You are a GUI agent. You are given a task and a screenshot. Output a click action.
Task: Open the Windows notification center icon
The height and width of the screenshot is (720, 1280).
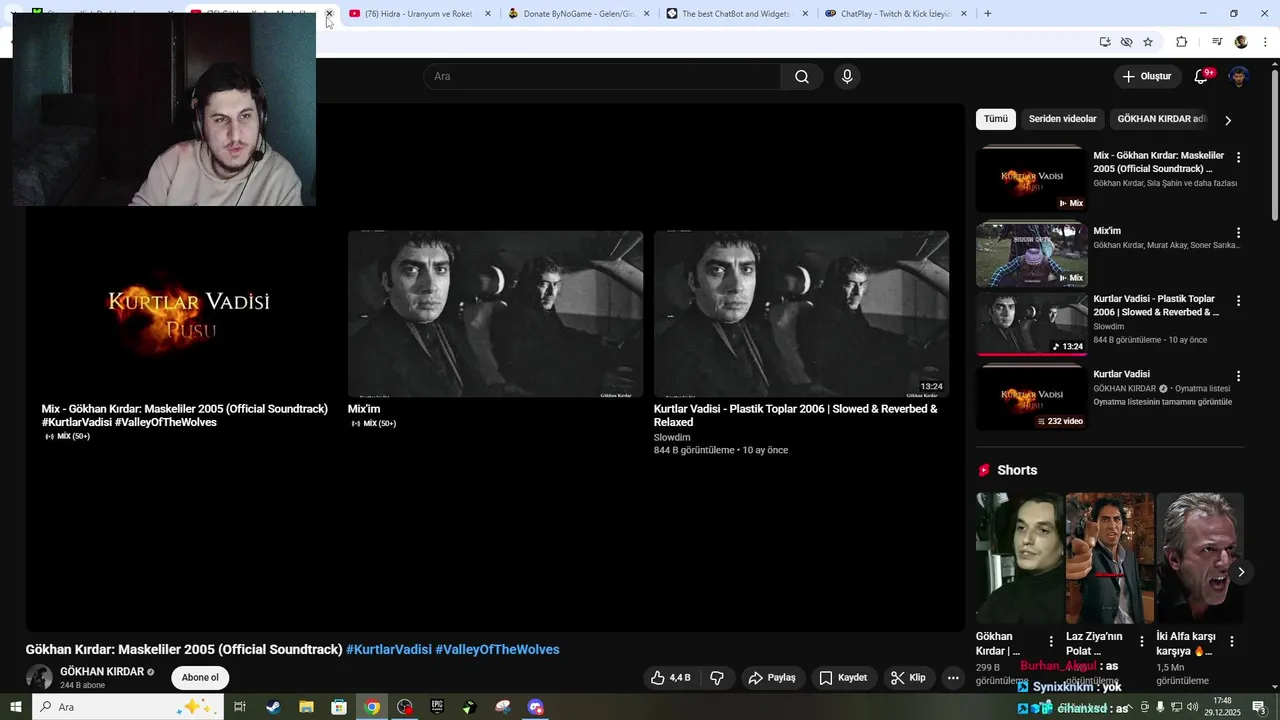click(x=1259, y=707)
